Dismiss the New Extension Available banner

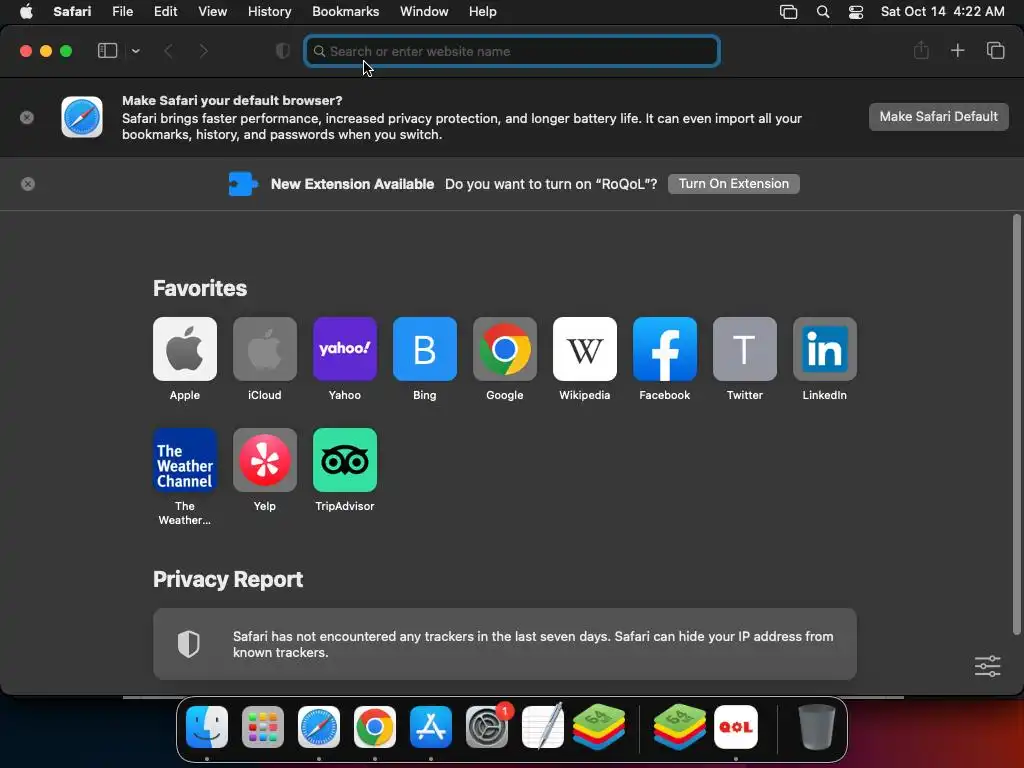pos(27,184)
